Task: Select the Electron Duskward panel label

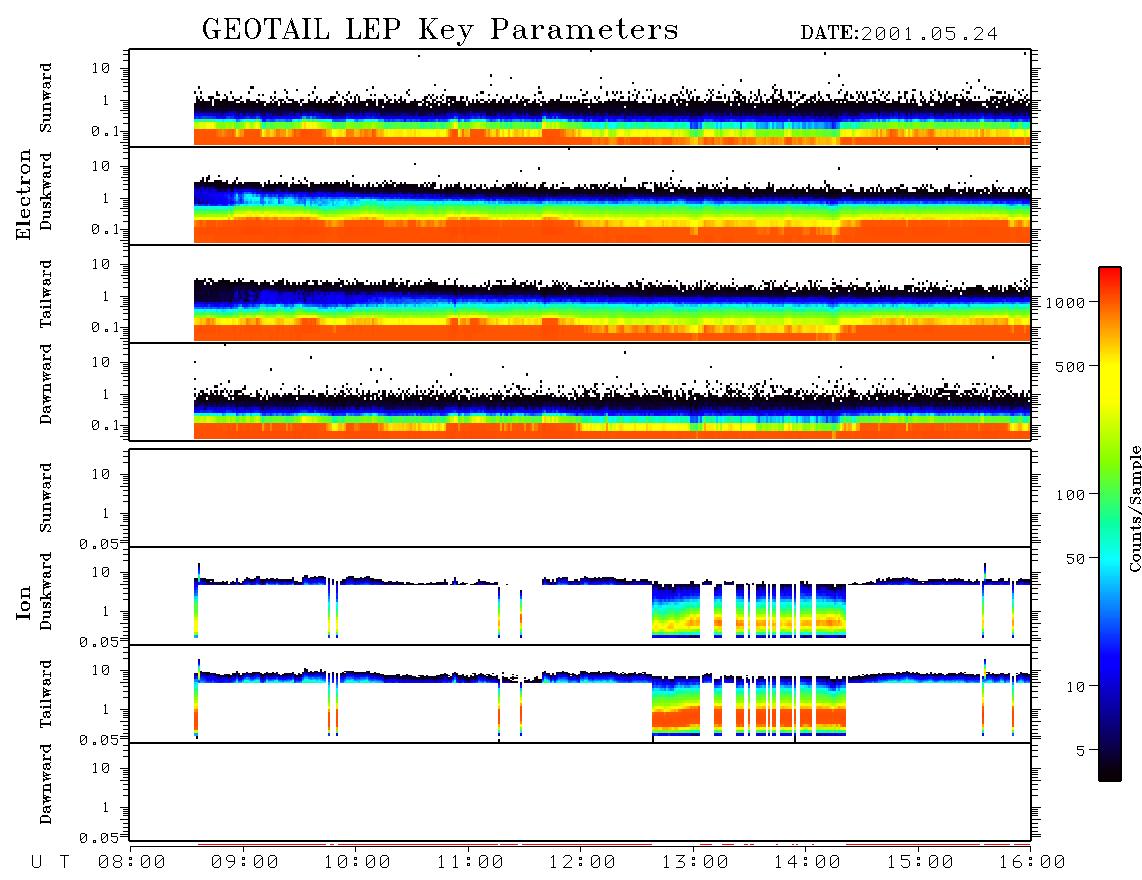Action: click(x=46, y=191)
